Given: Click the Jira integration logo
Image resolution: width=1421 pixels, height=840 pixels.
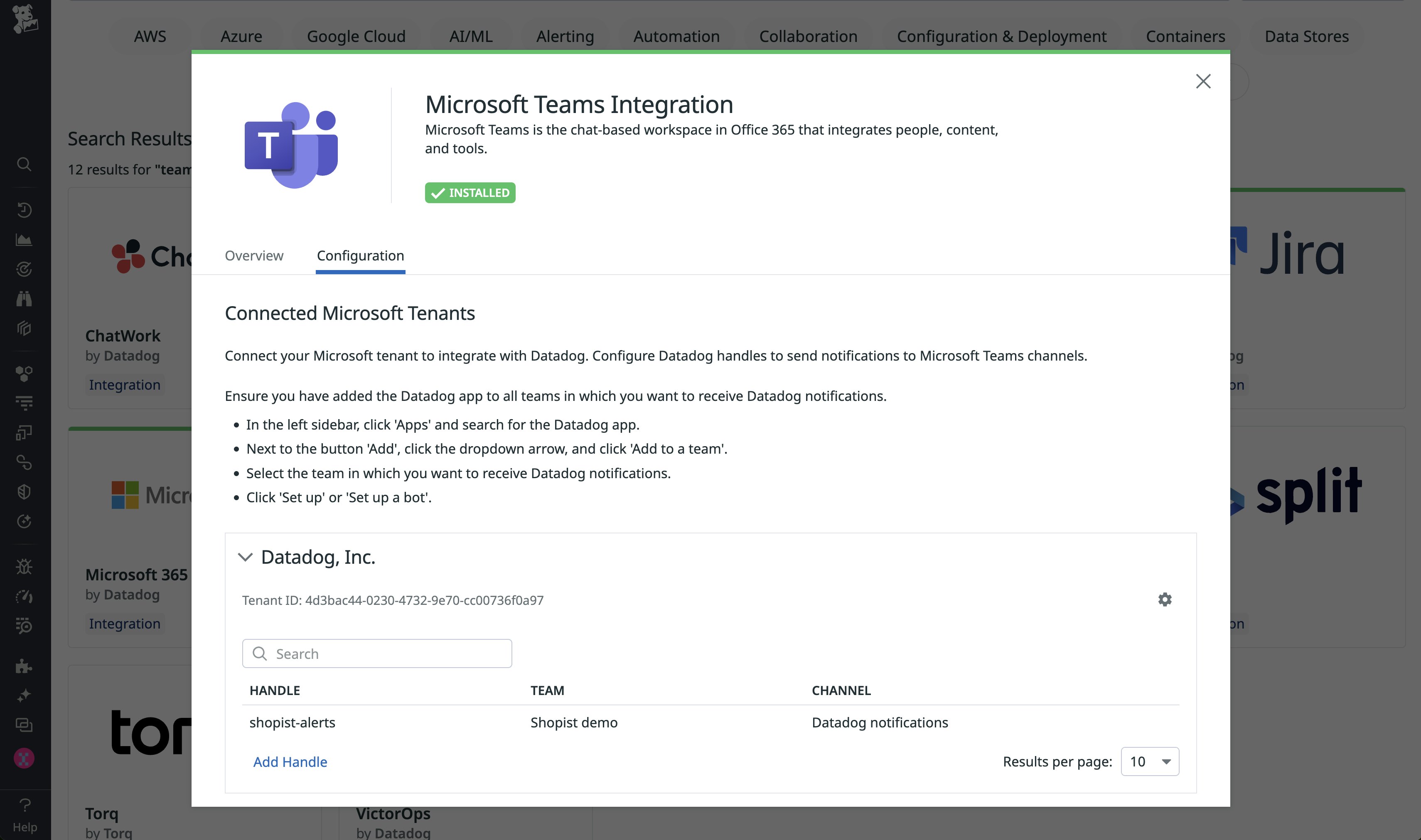Looking at the screenshot, I should click(1302, 253).
